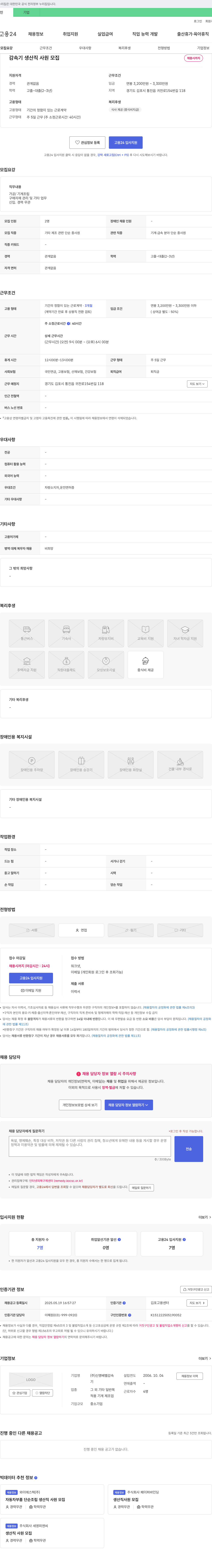Open the 실업급여 main menu
The height and width of the screenshot is (1568, 212).
(105, 34)
